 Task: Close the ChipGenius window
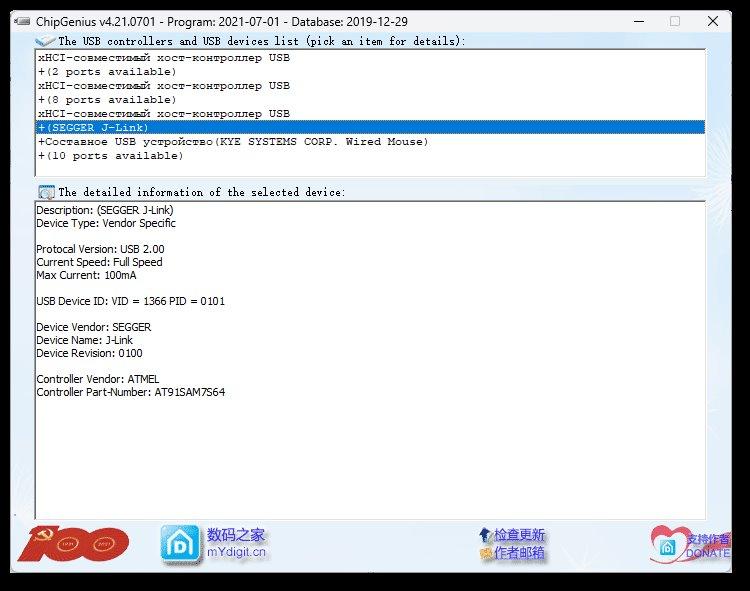click(713, 22)
